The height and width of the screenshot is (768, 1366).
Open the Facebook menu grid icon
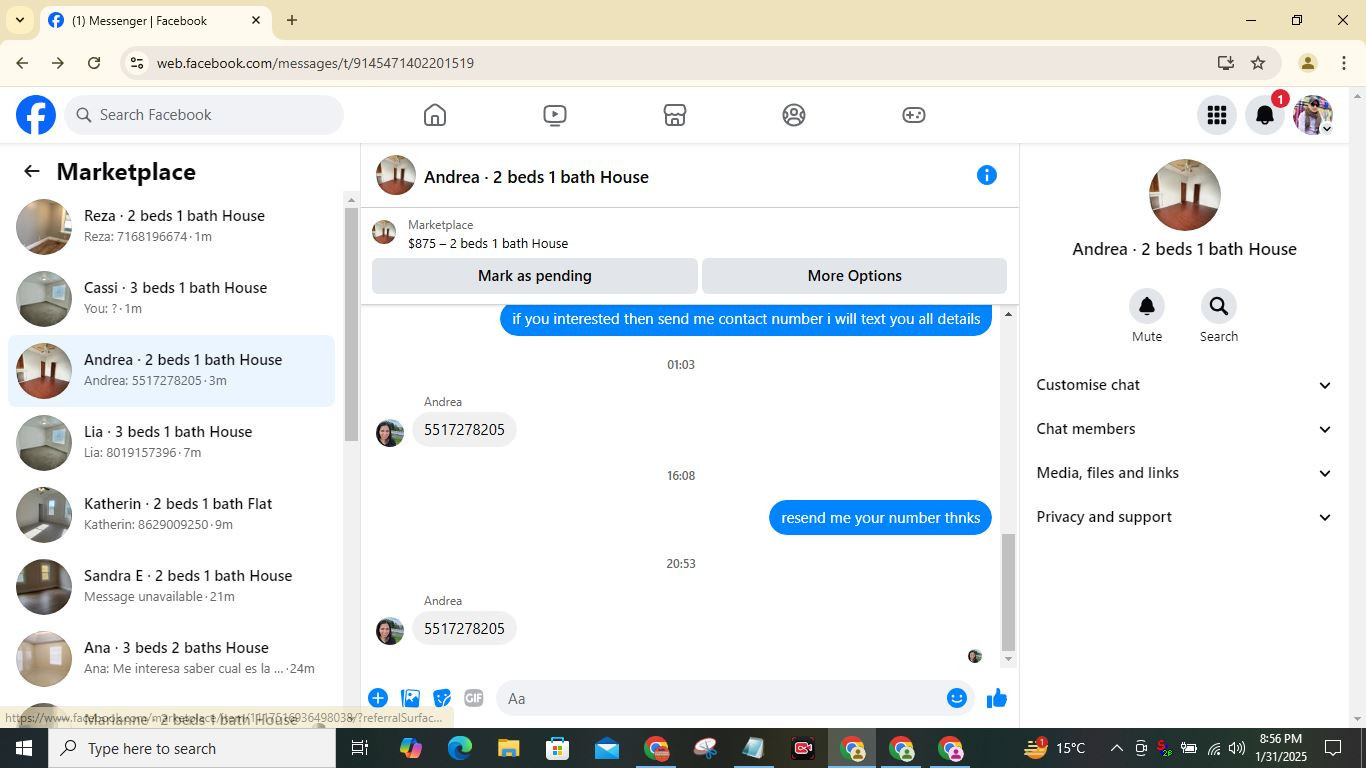point(1217,115)
